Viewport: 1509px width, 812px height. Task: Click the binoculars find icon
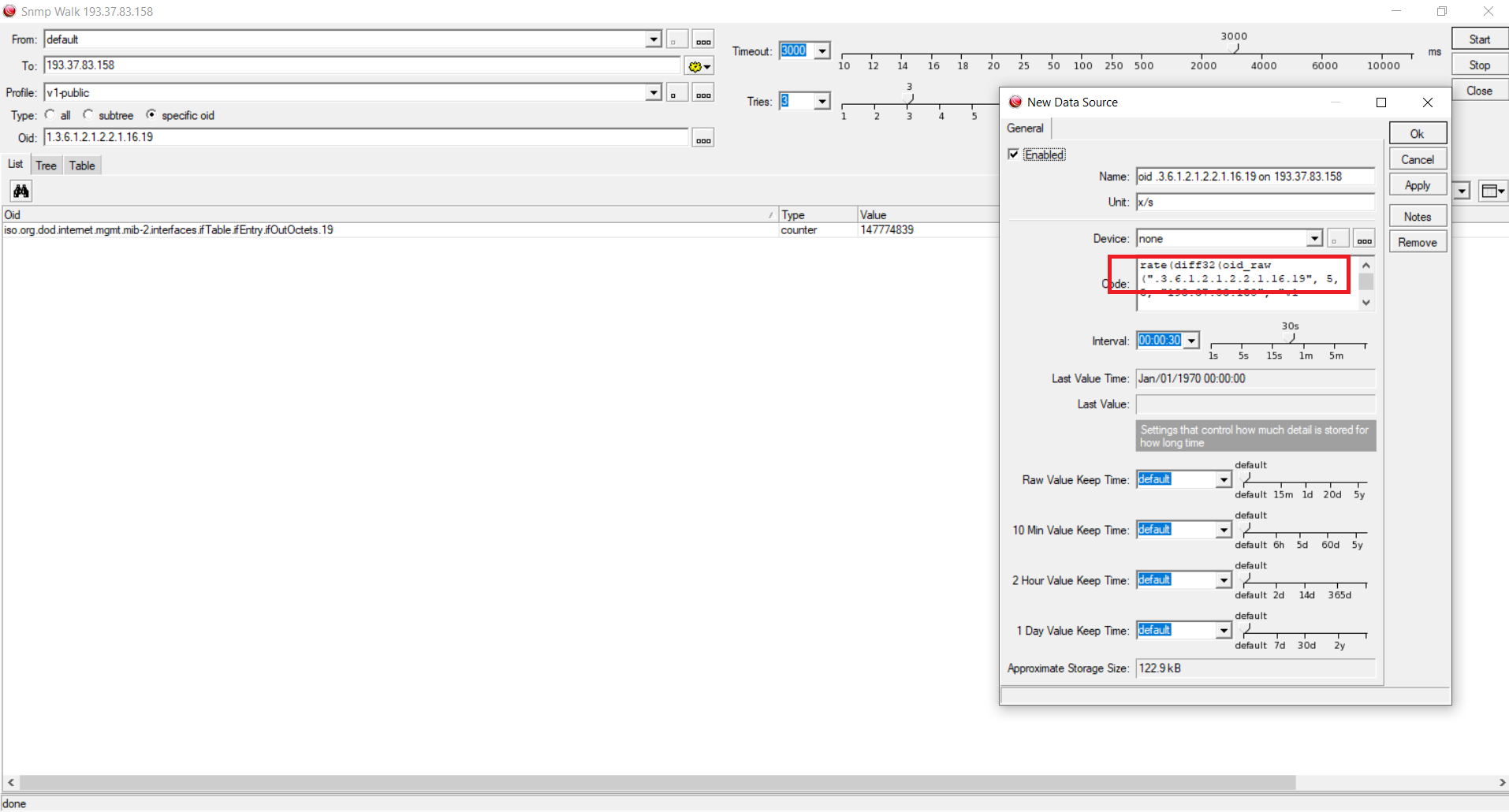(21, 191)
